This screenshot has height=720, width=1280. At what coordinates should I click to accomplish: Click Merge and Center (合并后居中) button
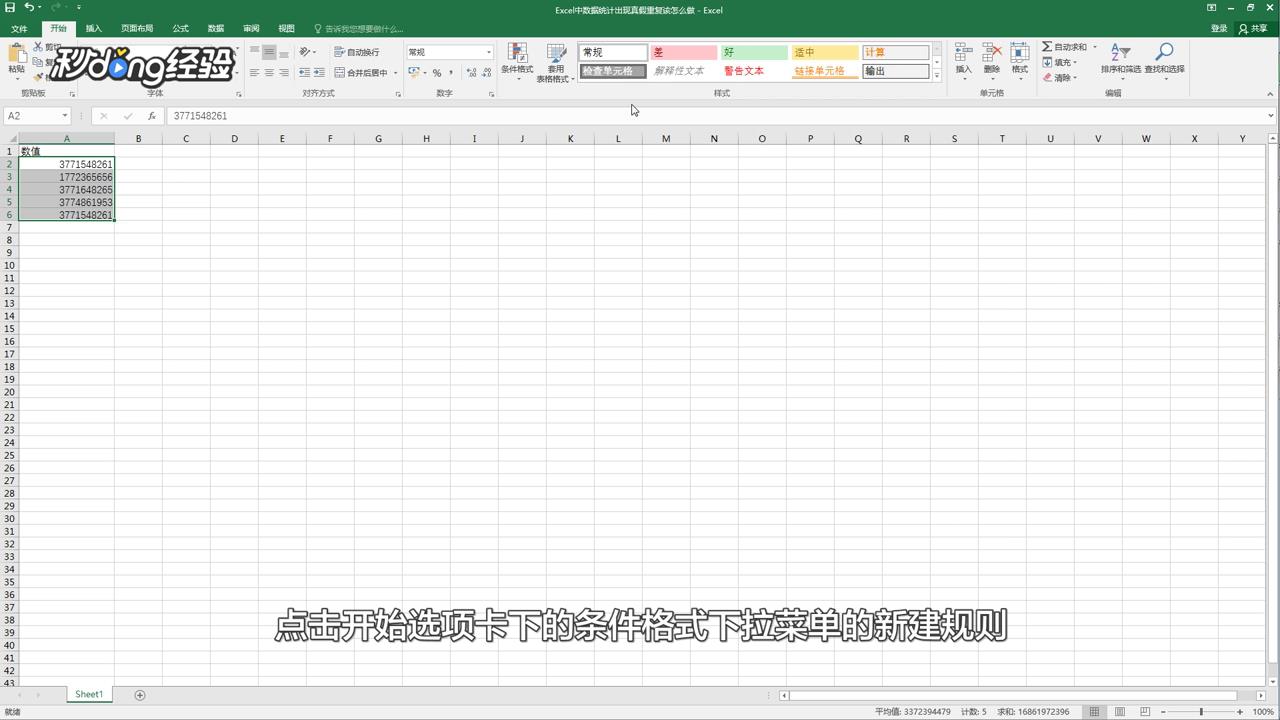click(361, 73)
